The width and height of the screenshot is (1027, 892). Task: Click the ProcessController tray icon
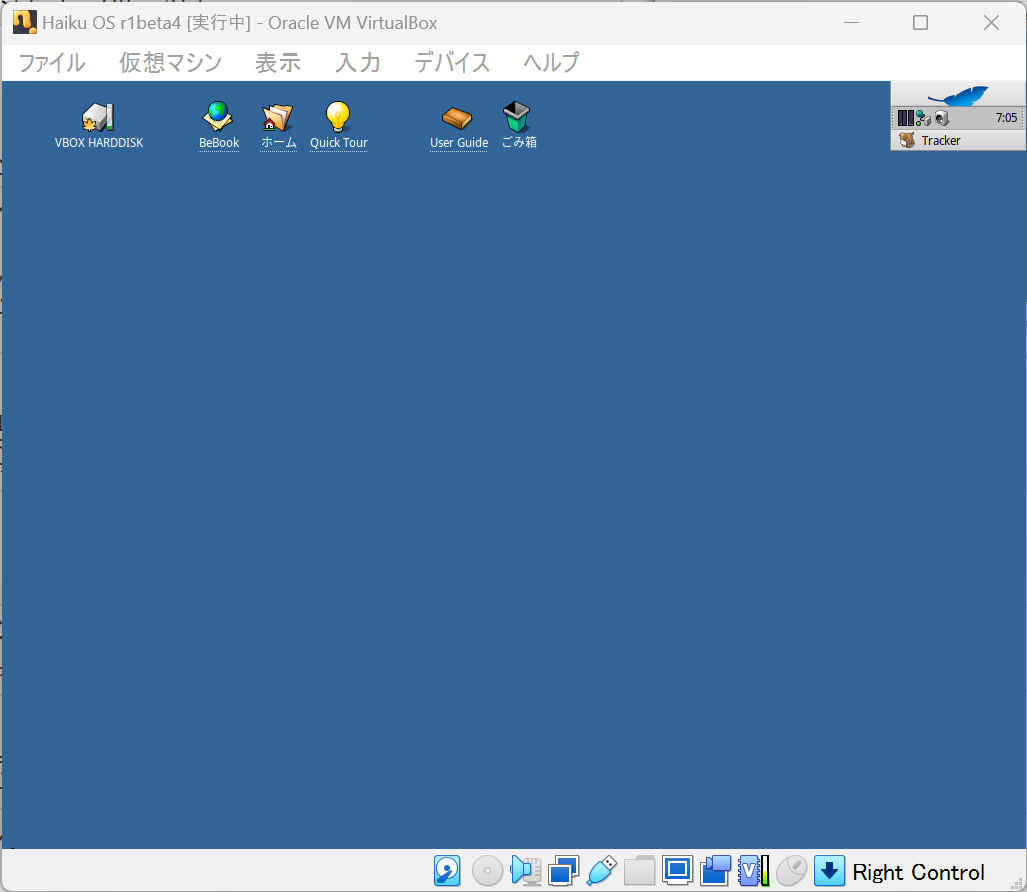pyautogui.click(x=906, y=119)
